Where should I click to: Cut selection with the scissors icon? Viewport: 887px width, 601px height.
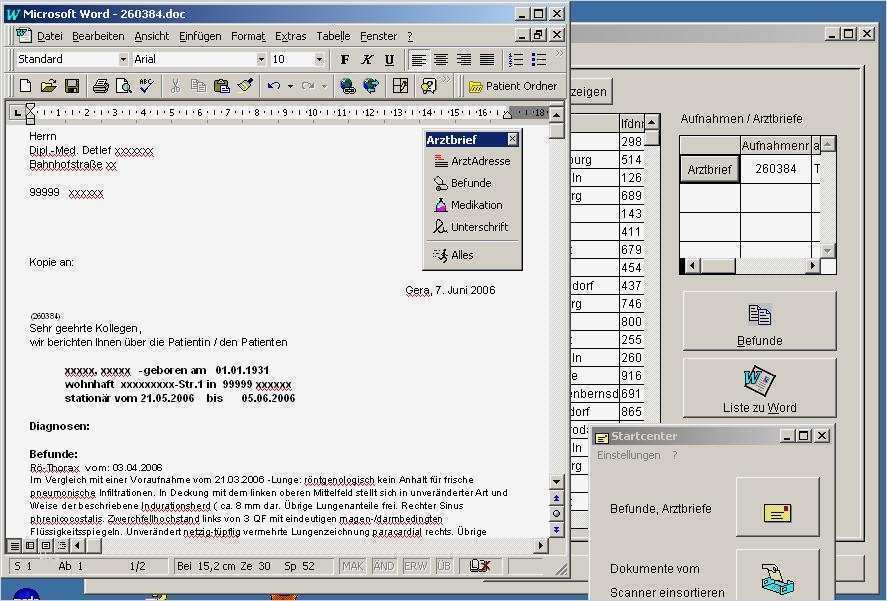tap(175, 86)
